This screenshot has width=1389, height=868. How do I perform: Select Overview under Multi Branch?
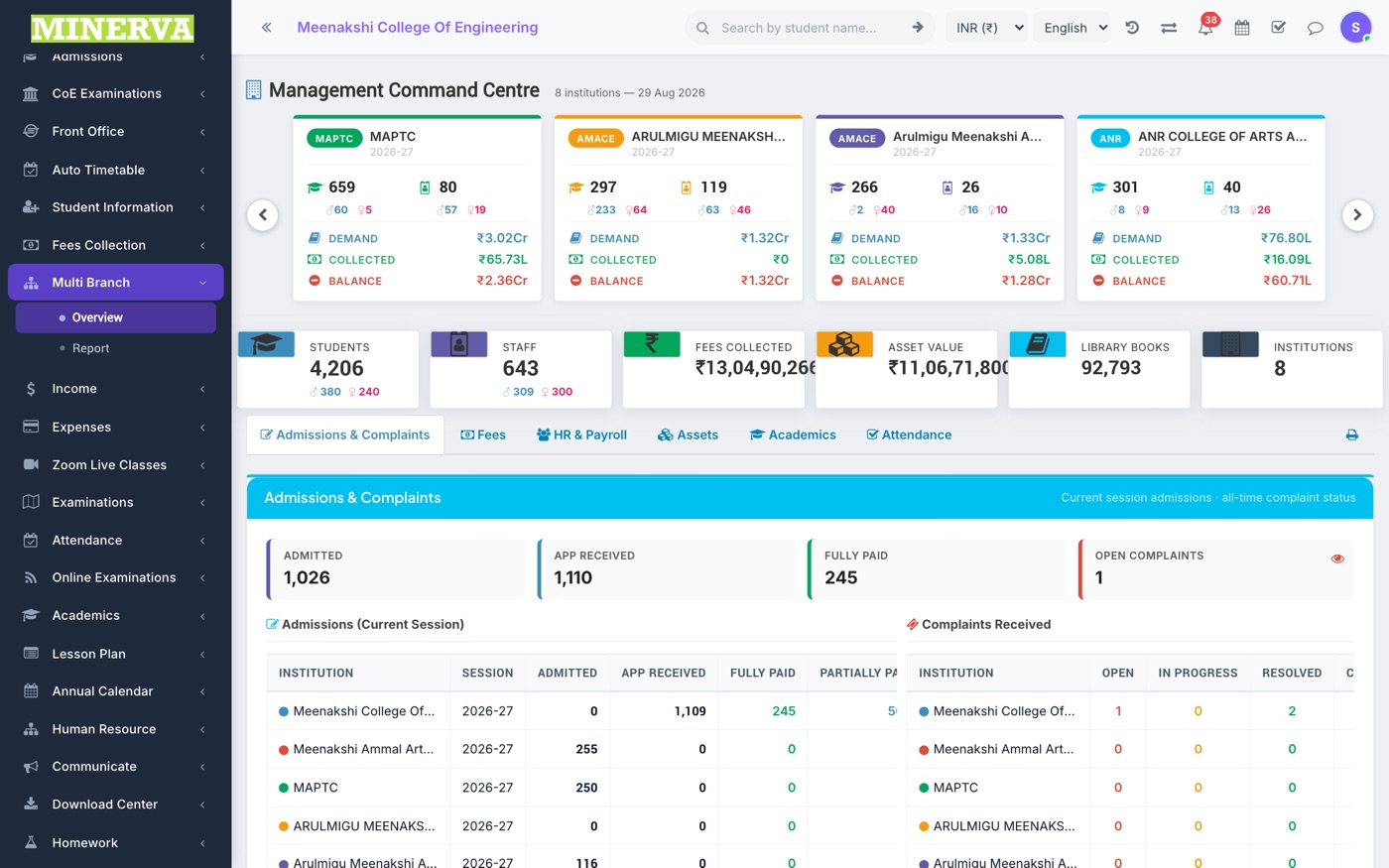click(x=115, y=317)
